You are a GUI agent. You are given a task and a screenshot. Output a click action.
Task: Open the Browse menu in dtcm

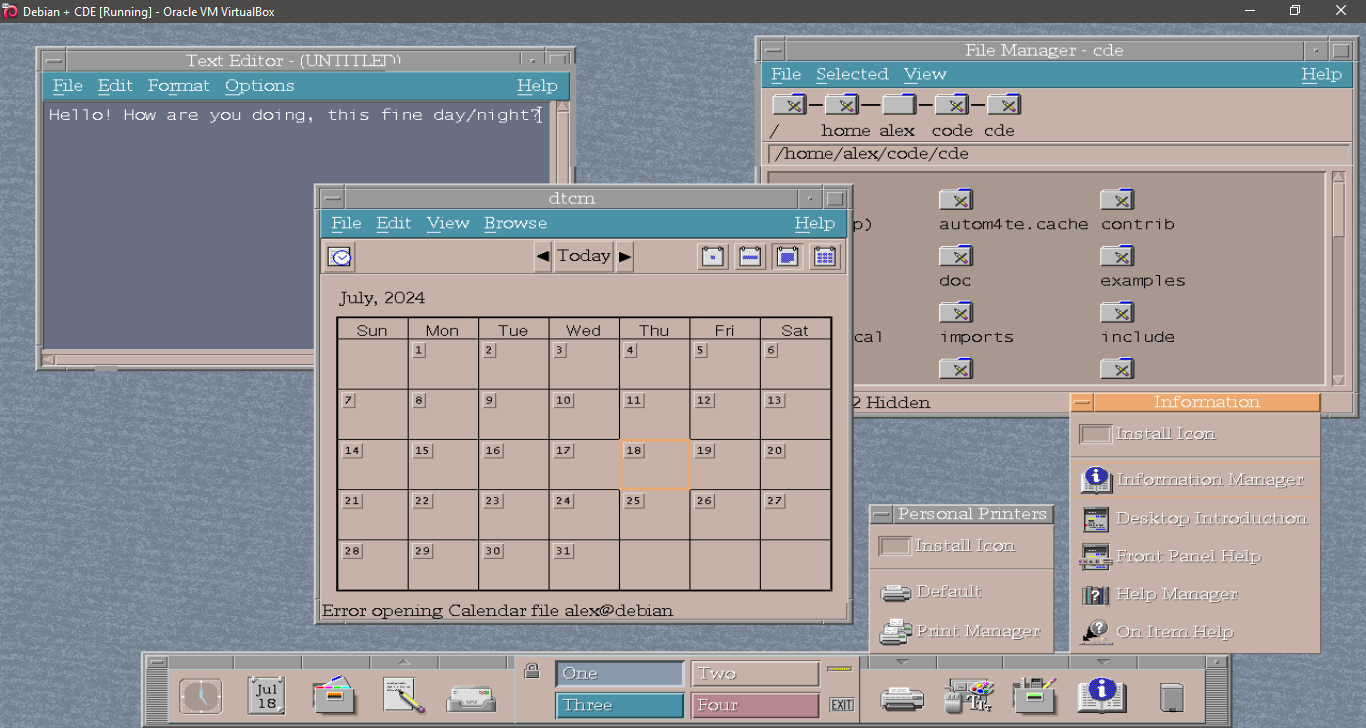click(x=515, y=223)
